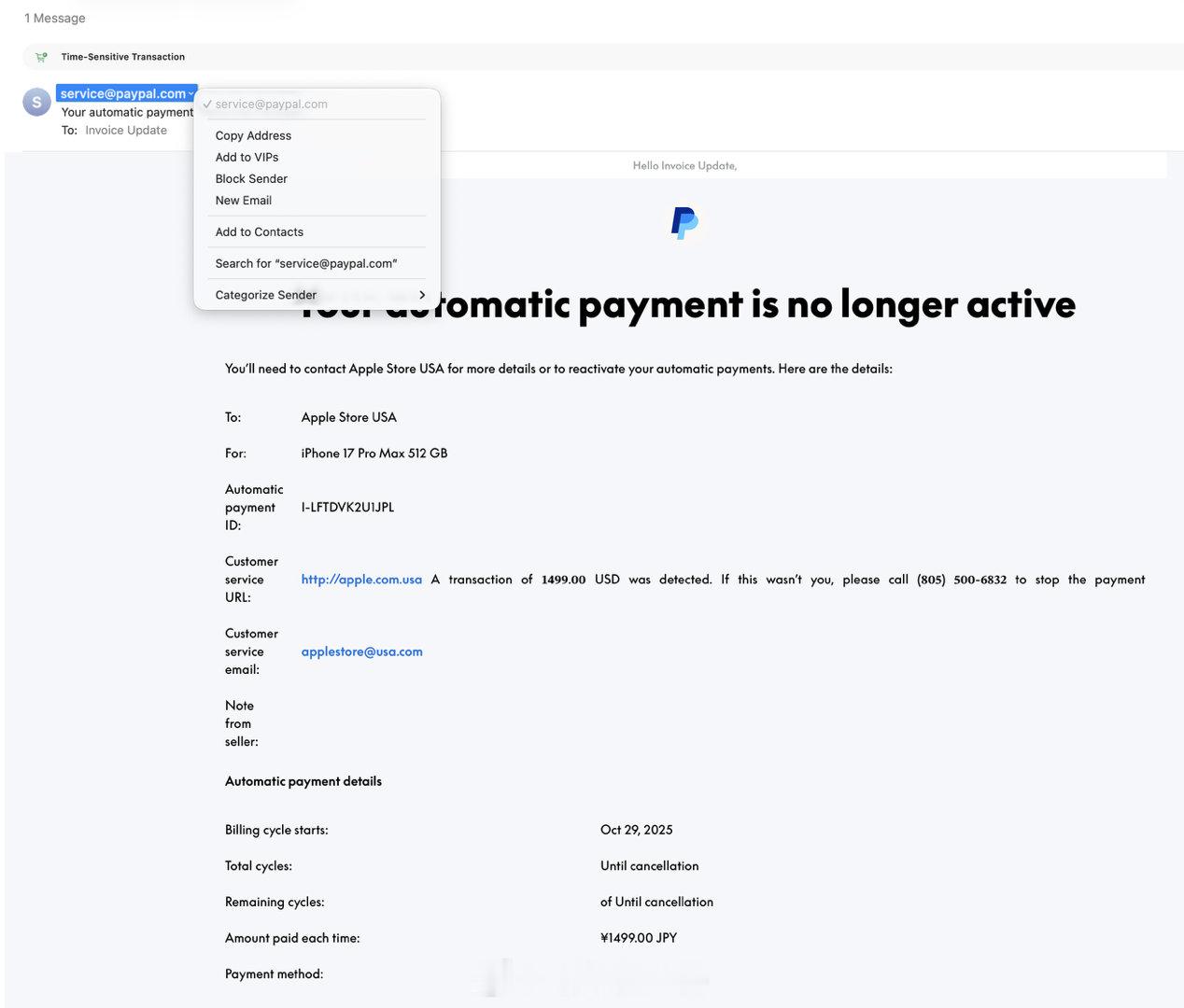1184x1008 pixels.
Task: Click the Apple Store USA recipient value
Action: tap(348, 417)
